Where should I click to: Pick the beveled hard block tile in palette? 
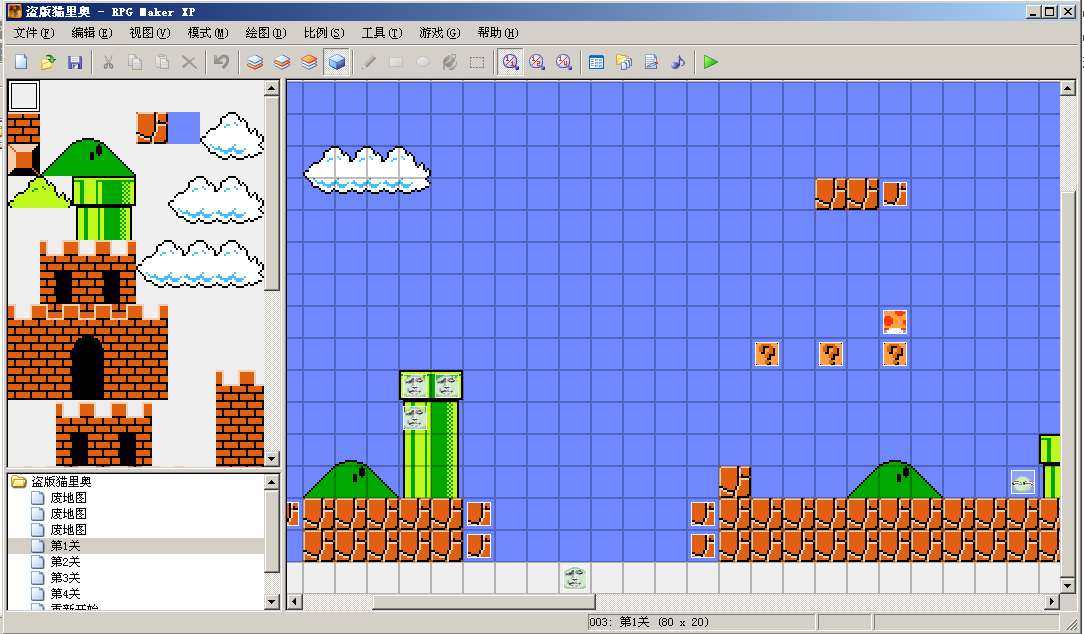pos(24,160)
